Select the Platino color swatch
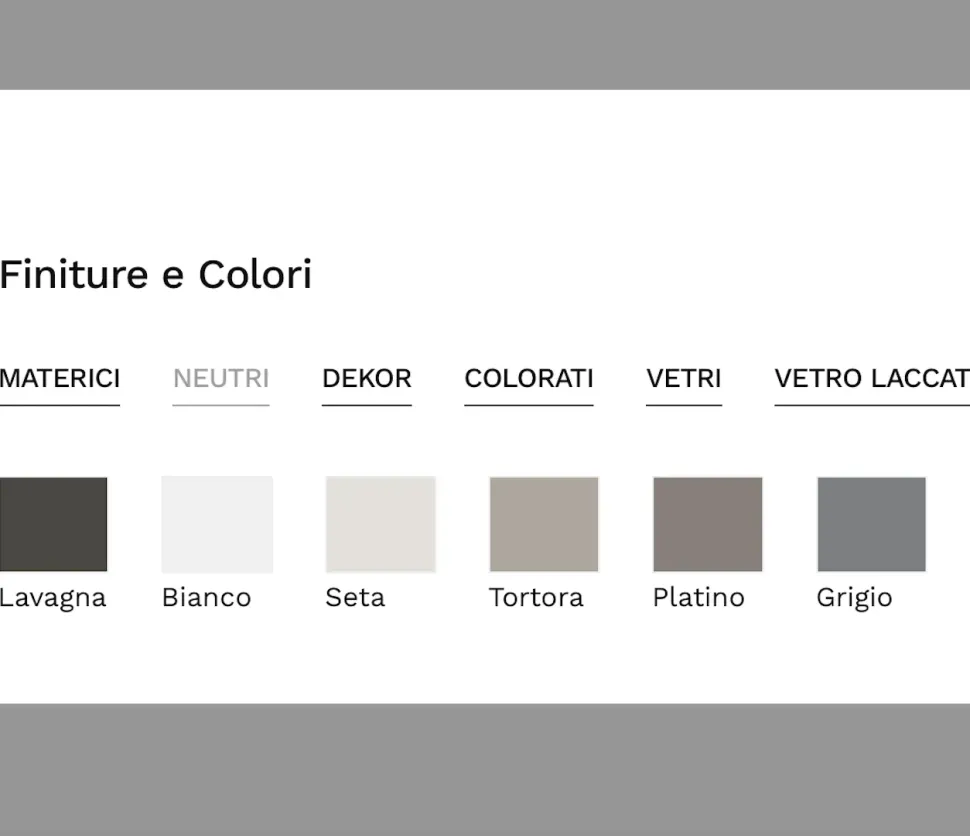 click(x=706, y=523)
